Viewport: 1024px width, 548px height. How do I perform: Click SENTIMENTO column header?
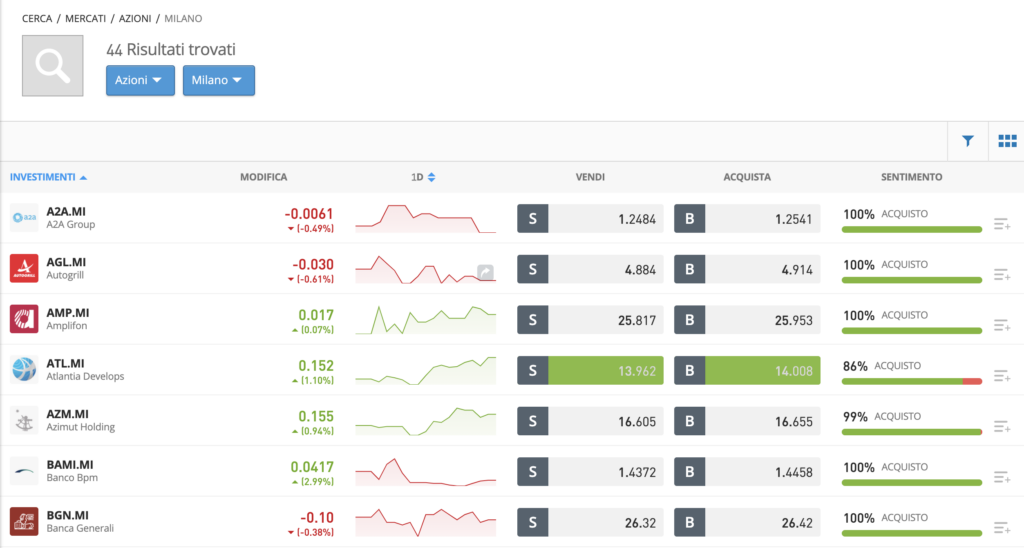pyautogui.click(x=912, y=177)
